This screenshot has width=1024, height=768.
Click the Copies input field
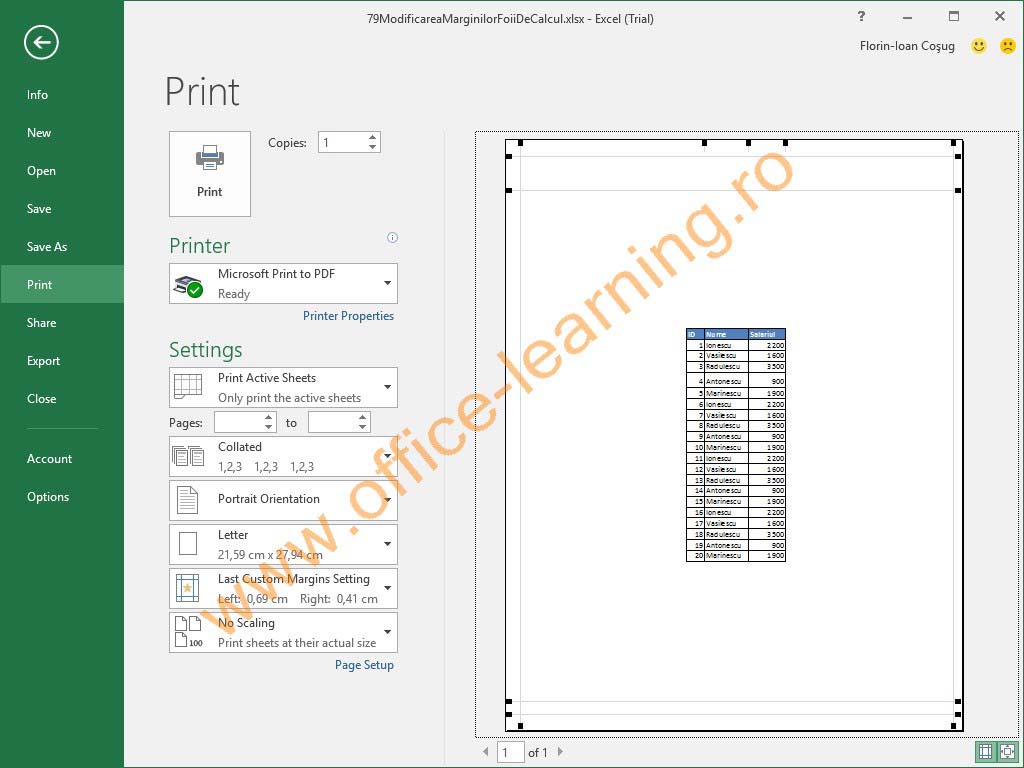tap(342, 142)
